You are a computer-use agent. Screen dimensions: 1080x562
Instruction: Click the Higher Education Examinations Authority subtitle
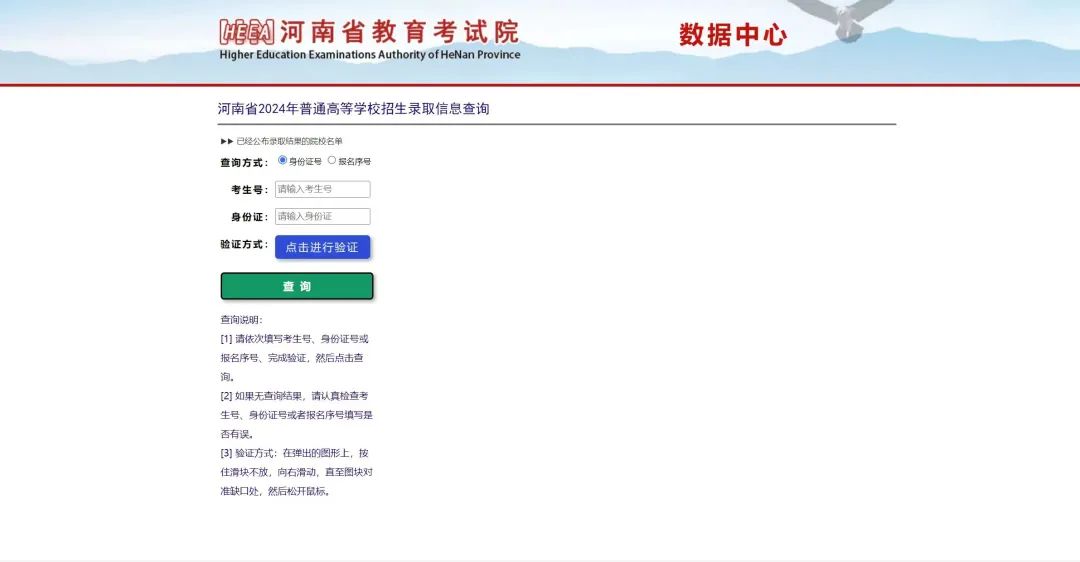pos(370,55)
